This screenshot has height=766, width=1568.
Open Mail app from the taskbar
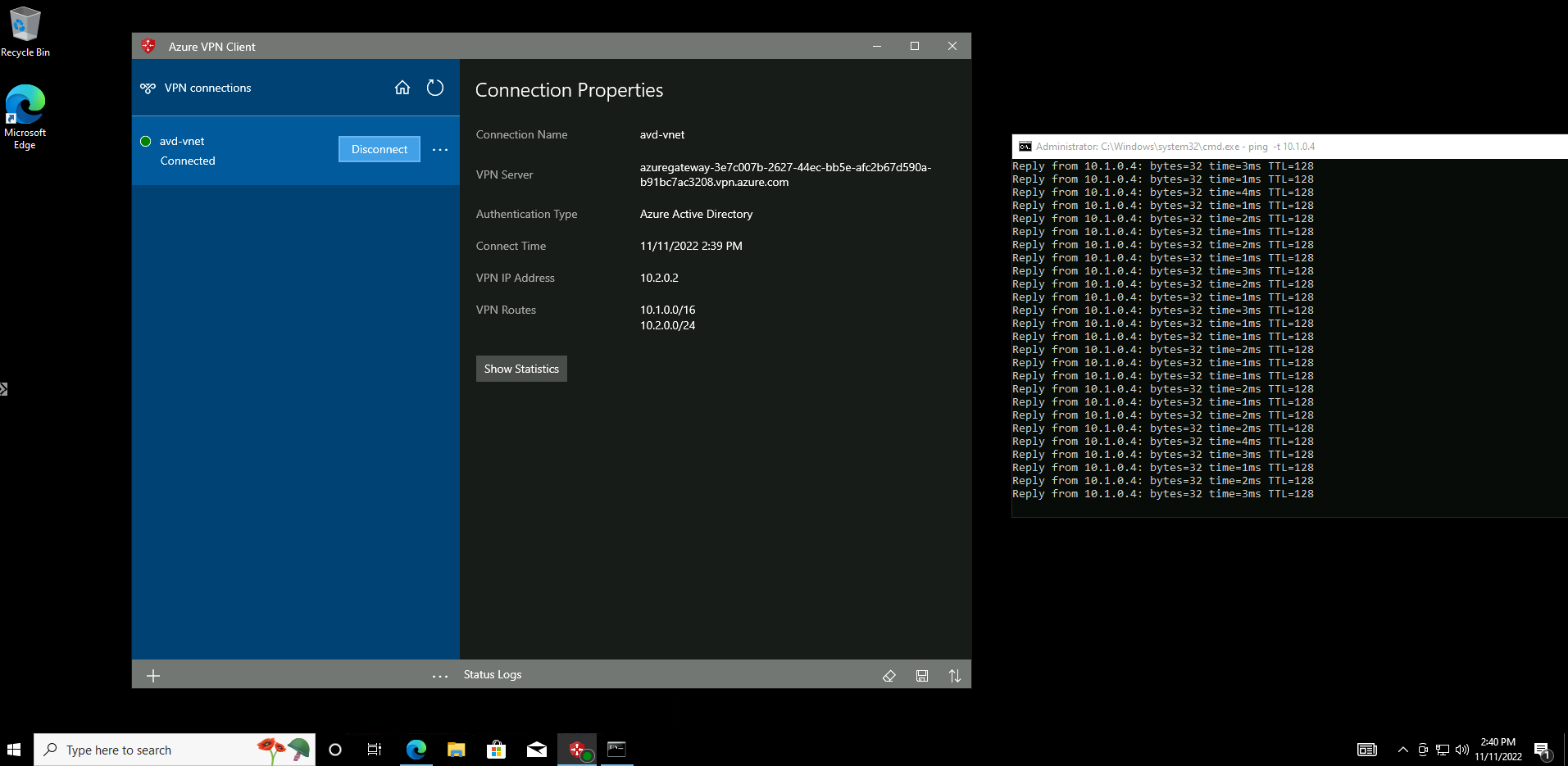pyautogui.click(x=537, y=750)
